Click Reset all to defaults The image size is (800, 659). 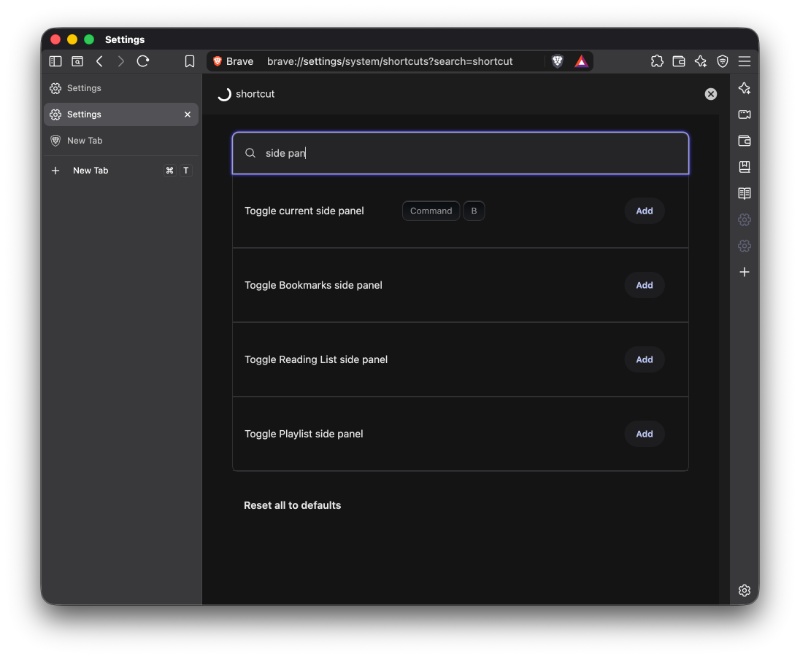pos(292,505)
